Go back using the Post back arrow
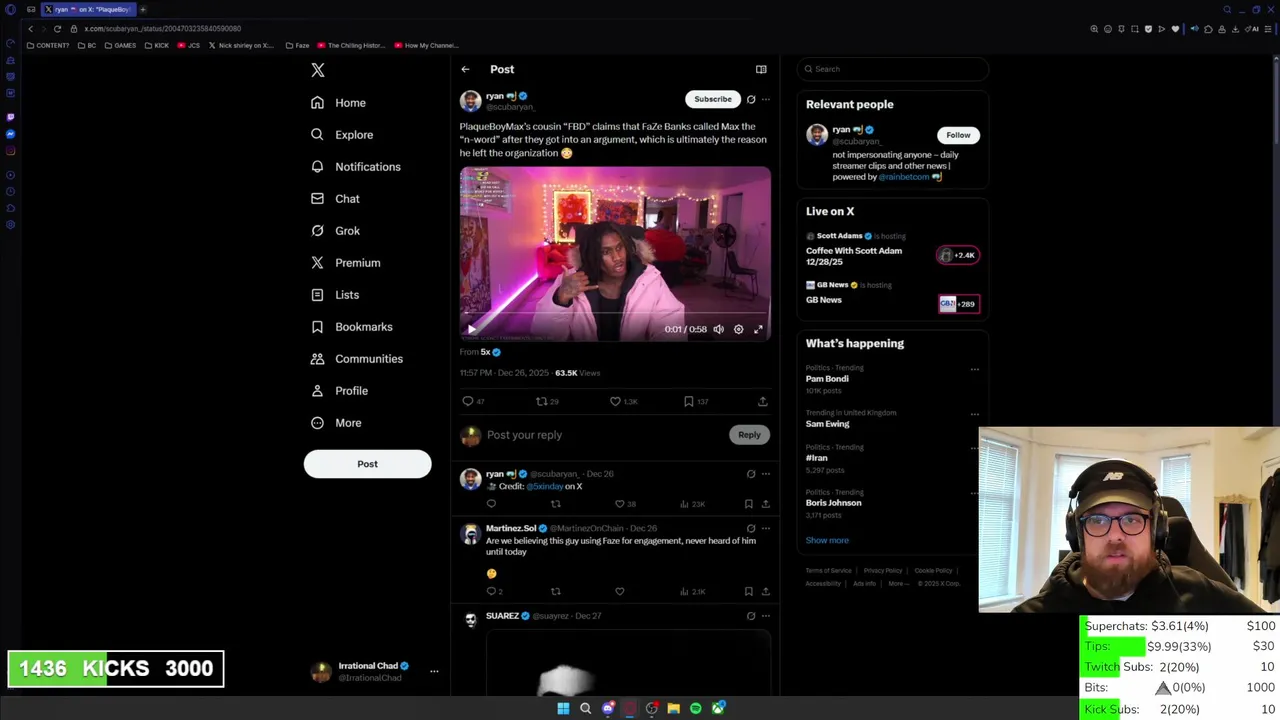This screenshot has width=1280, height=720. [x=465, y=69]
